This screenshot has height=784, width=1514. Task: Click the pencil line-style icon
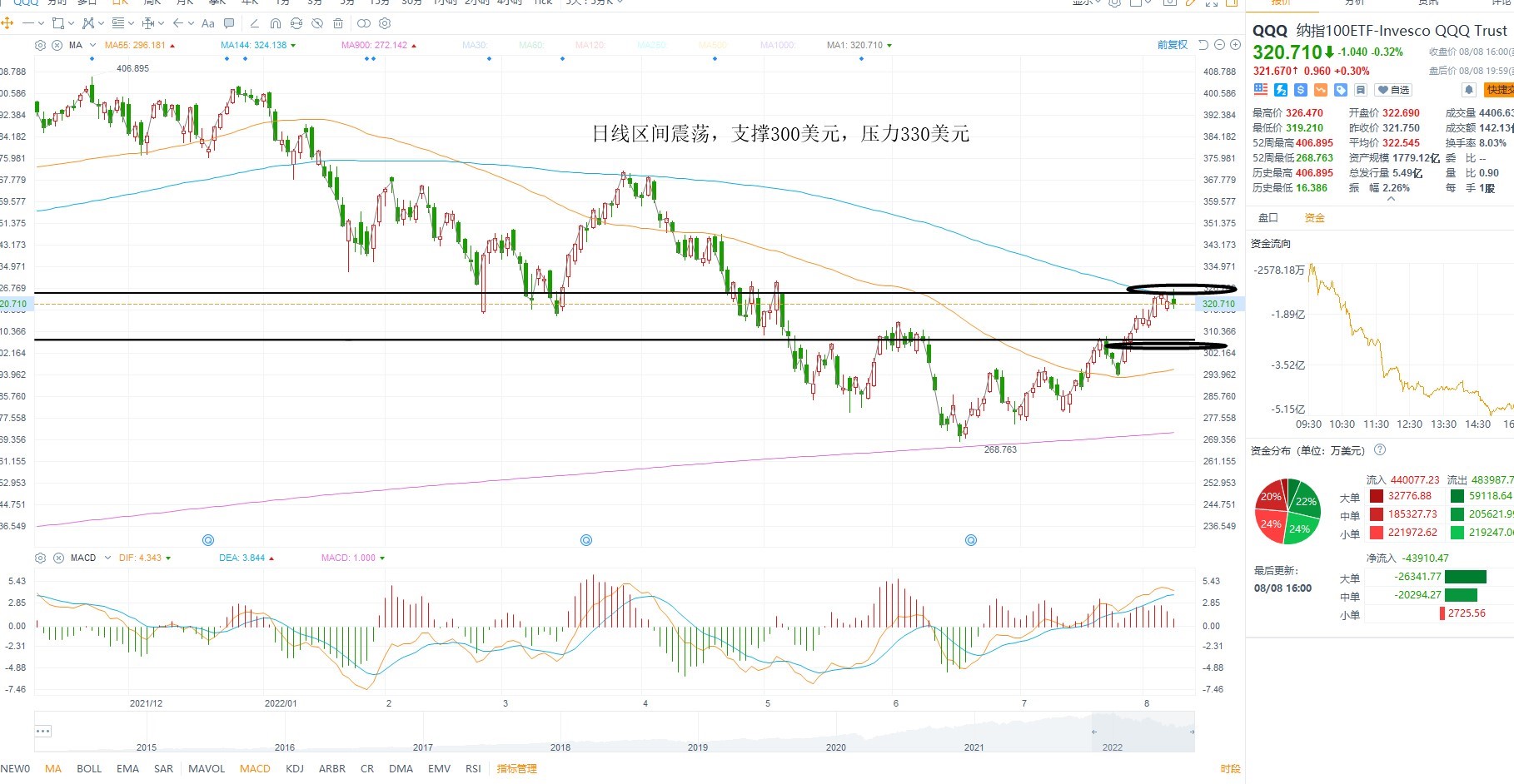click(x=255, y=23)
